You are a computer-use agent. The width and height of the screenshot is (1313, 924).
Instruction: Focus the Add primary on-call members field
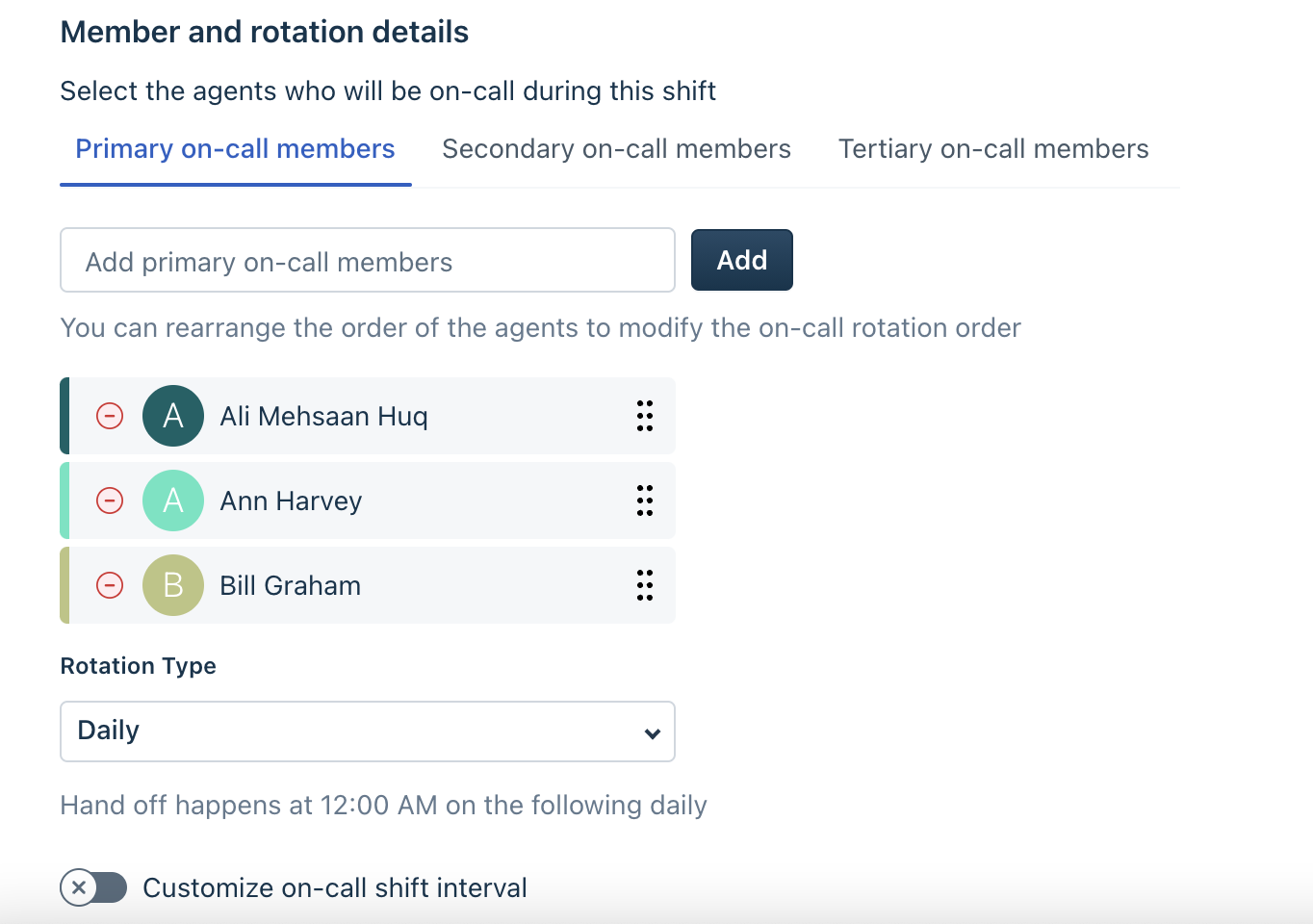pyautogui.click(x=367, y=261)
